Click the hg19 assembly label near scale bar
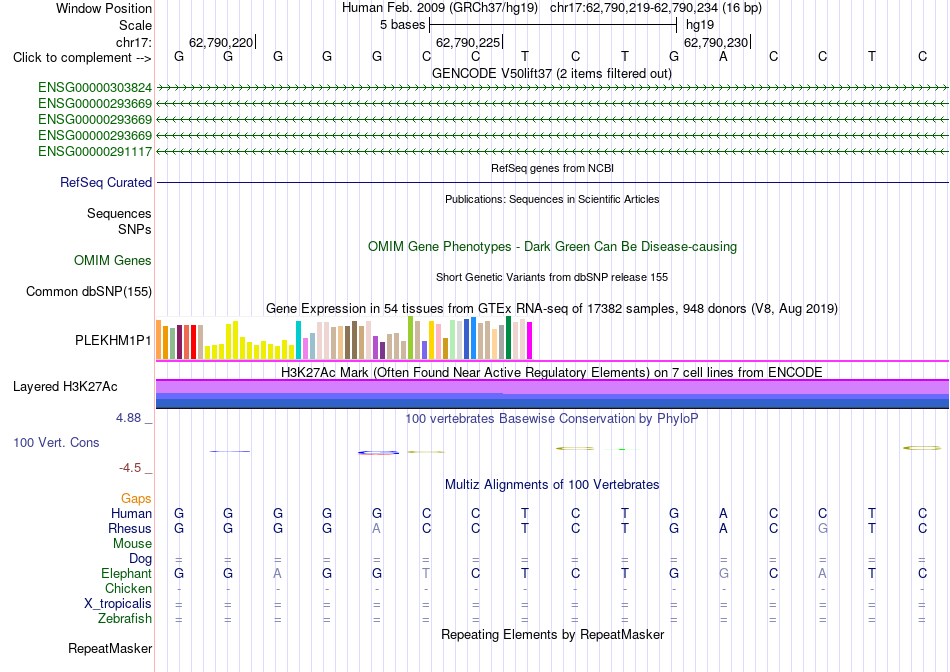Screen dimensions: 950x672 click(x=700, y=25)
